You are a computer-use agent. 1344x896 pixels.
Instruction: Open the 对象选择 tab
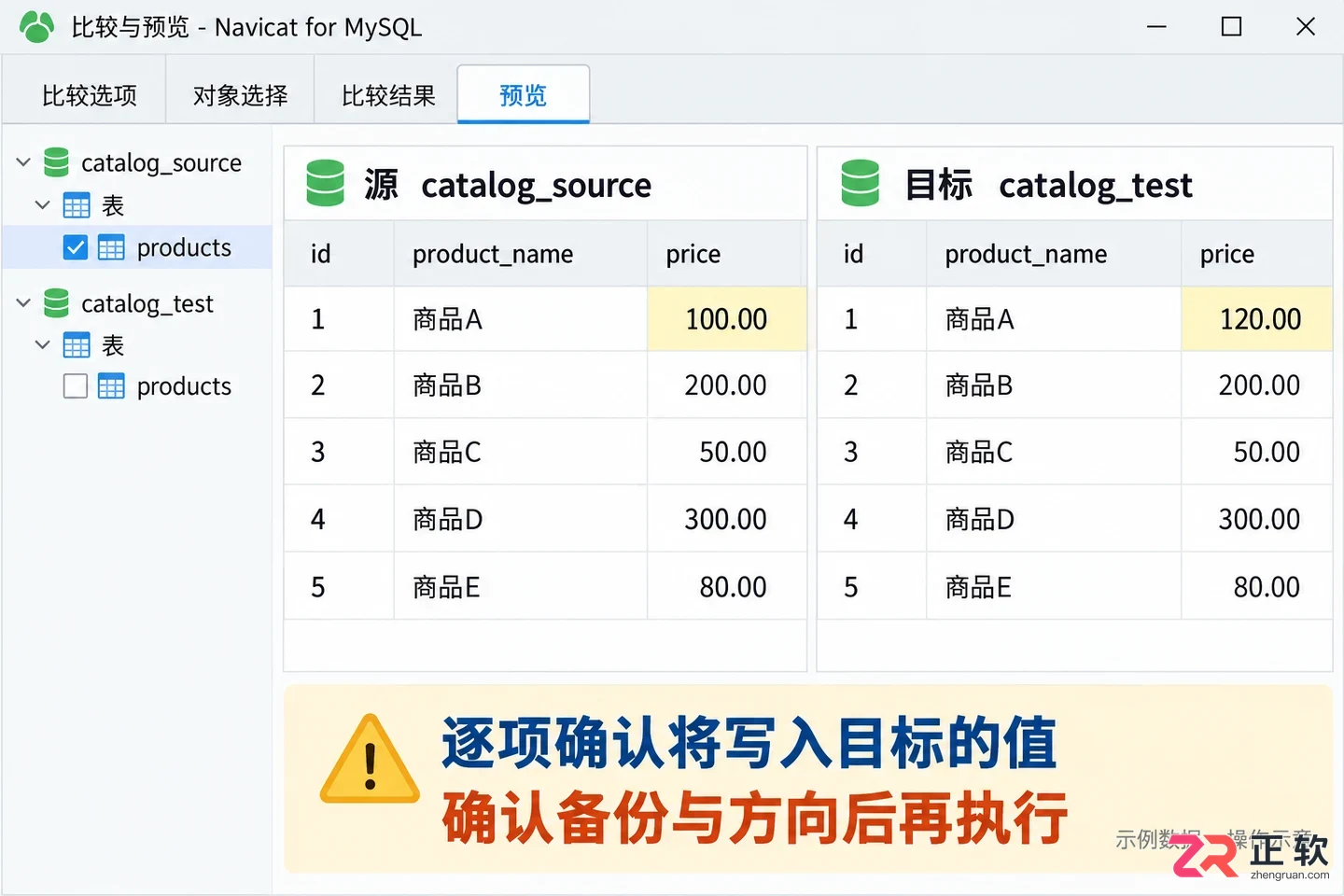click(240, 95)
